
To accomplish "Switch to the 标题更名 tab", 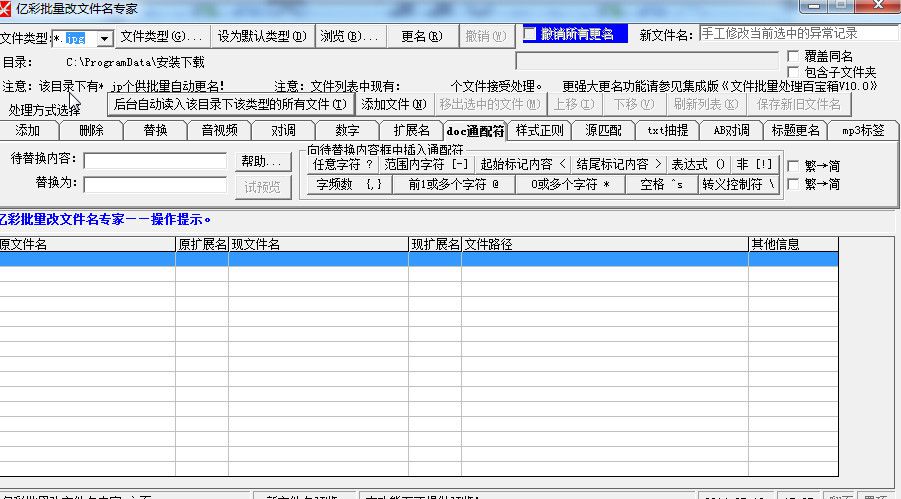I will tap(795, 130).
